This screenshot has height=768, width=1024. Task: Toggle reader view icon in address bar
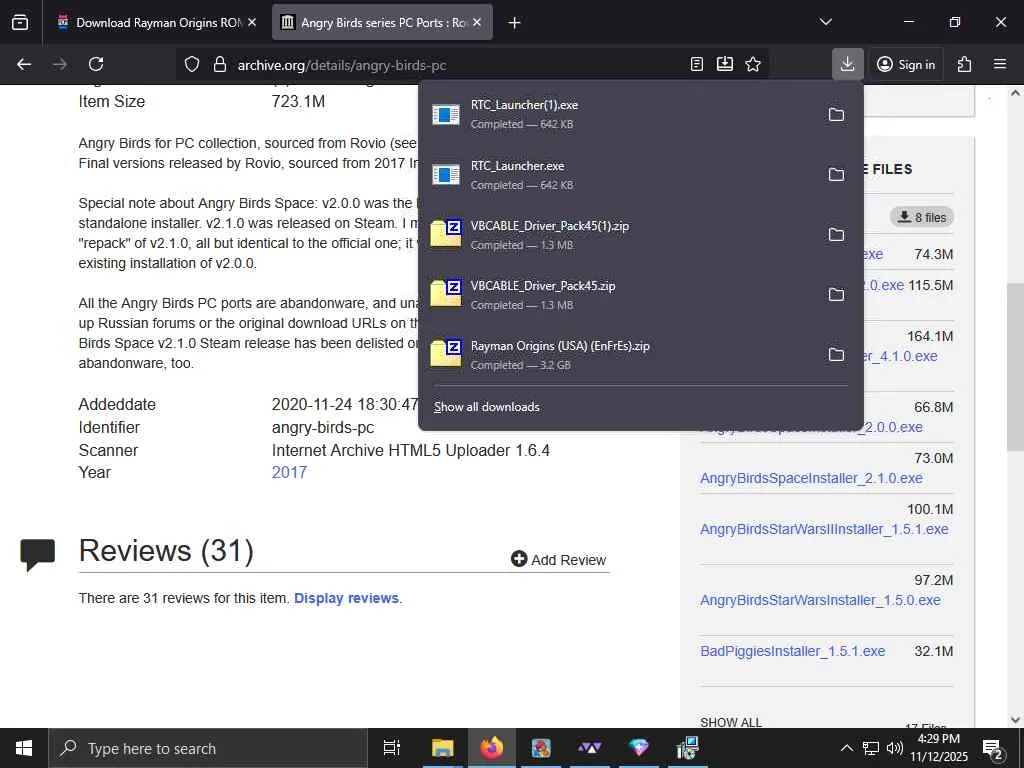[697, 64]
